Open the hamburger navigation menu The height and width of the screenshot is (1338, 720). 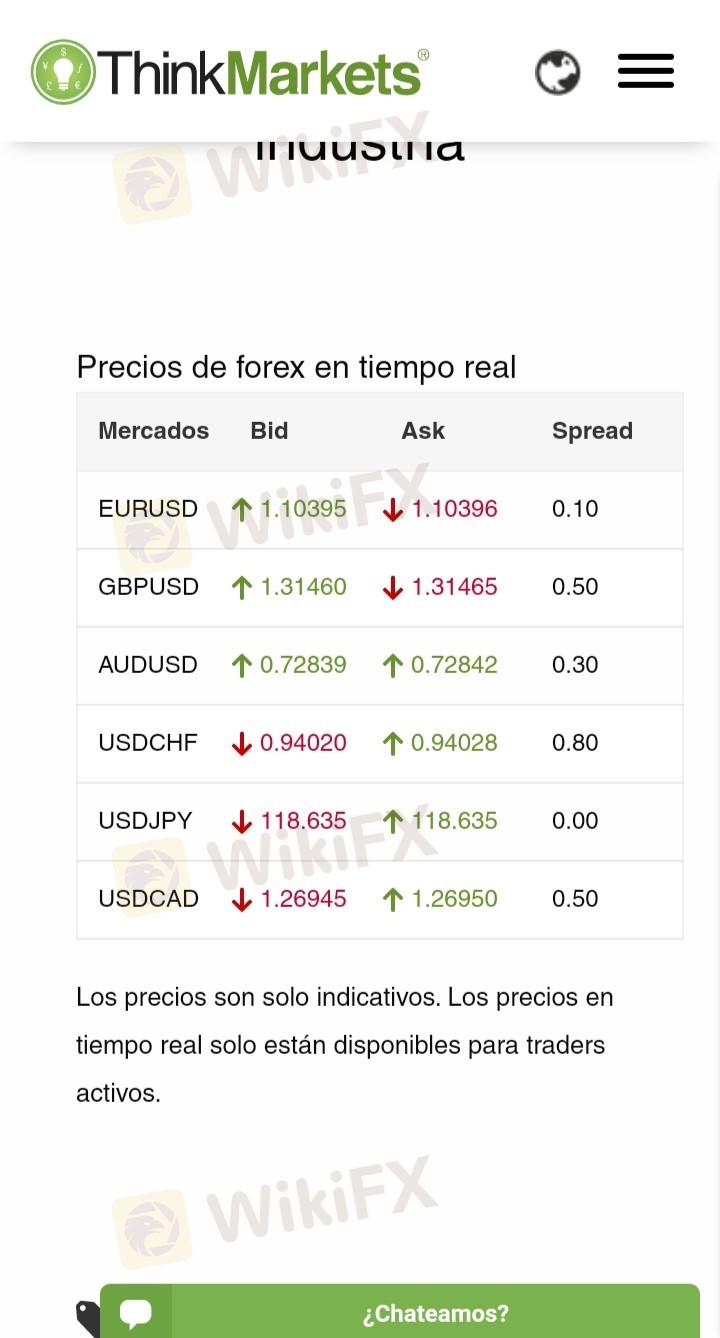click(x=646, y=72)
